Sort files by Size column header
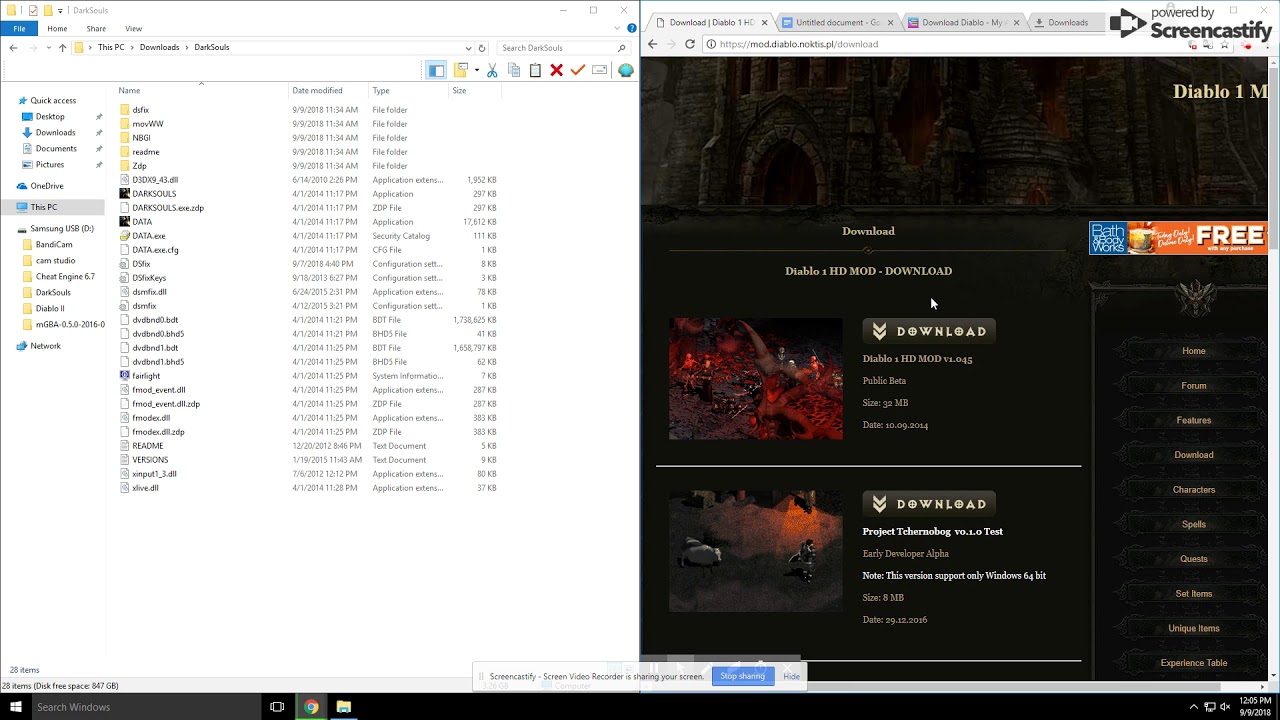The width and height of the screenshot is (1280, 720). tap(459, 90)
